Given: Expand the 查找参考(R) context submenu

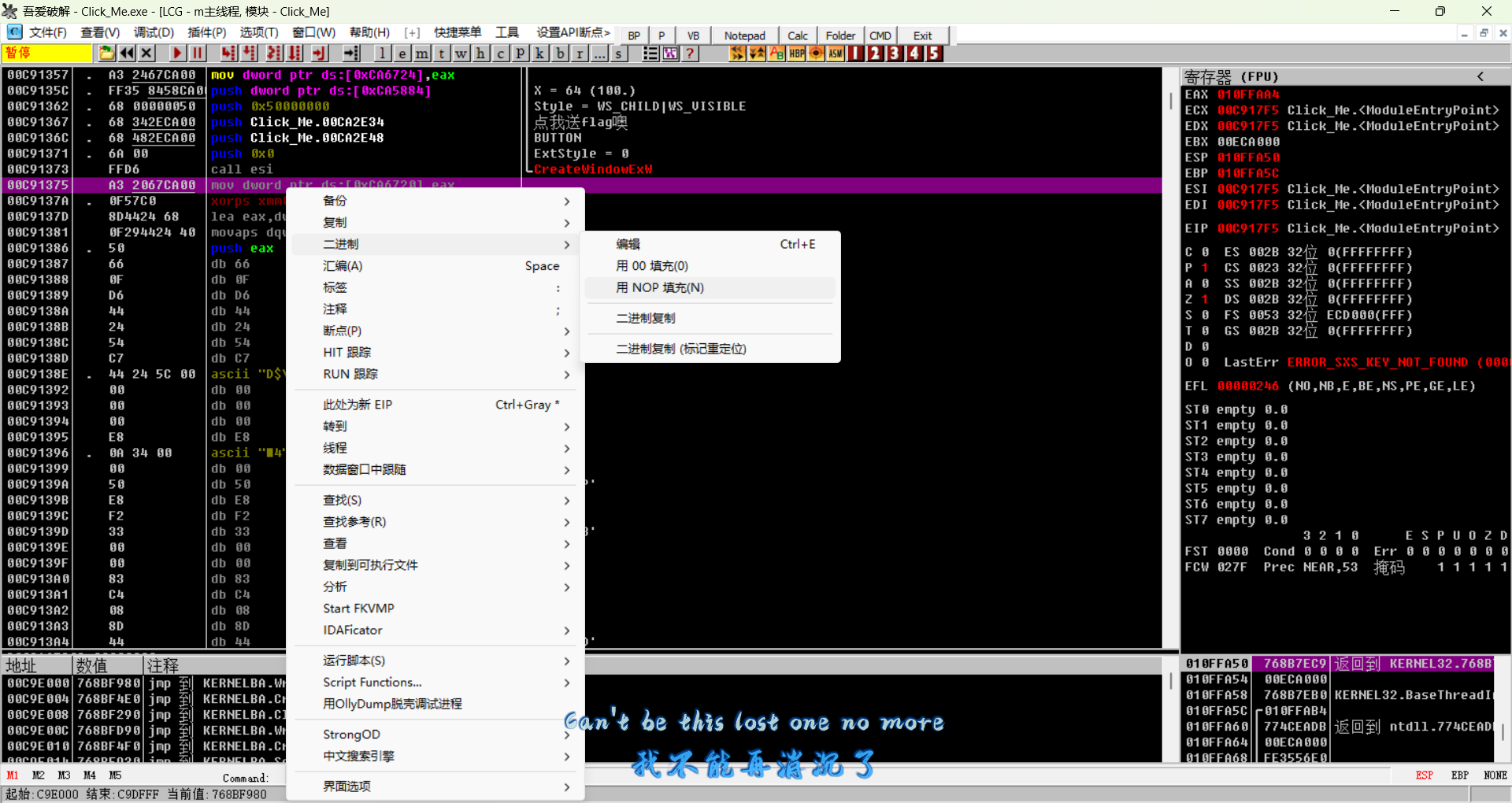Looking at the screenshot, I should (x=435, y=522).
